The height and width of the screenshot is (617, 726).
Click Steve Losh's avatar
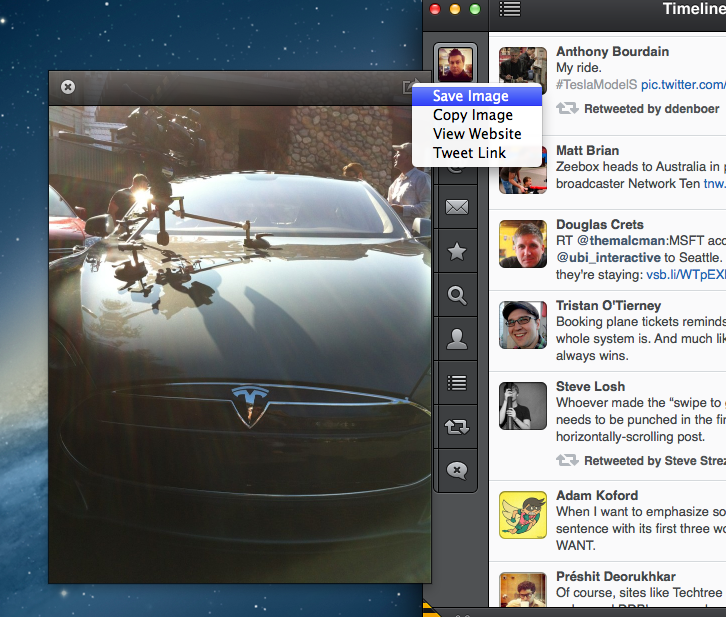click(523, 406)
